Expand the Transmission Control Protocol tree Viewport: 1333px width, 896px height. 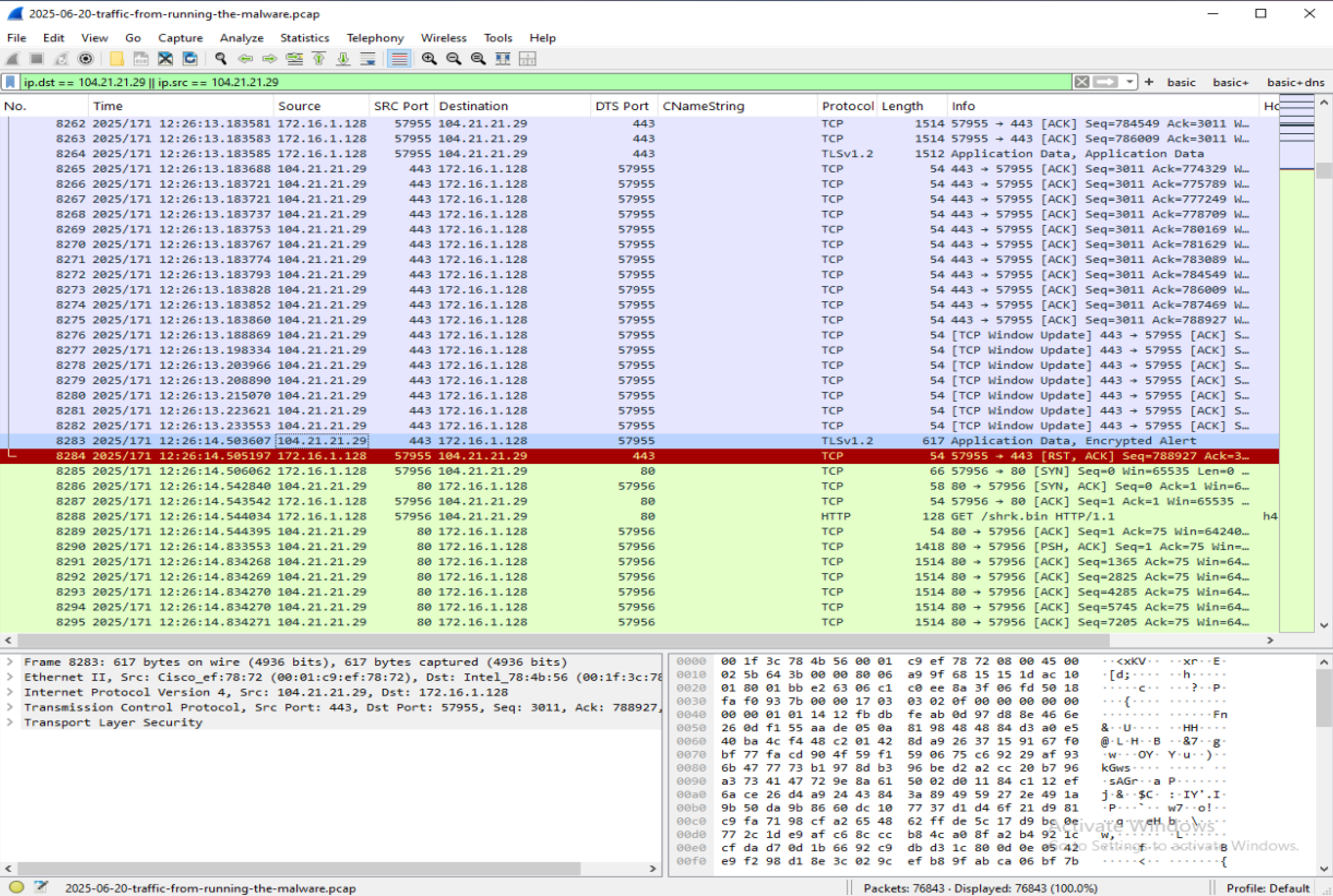(10, 707)
